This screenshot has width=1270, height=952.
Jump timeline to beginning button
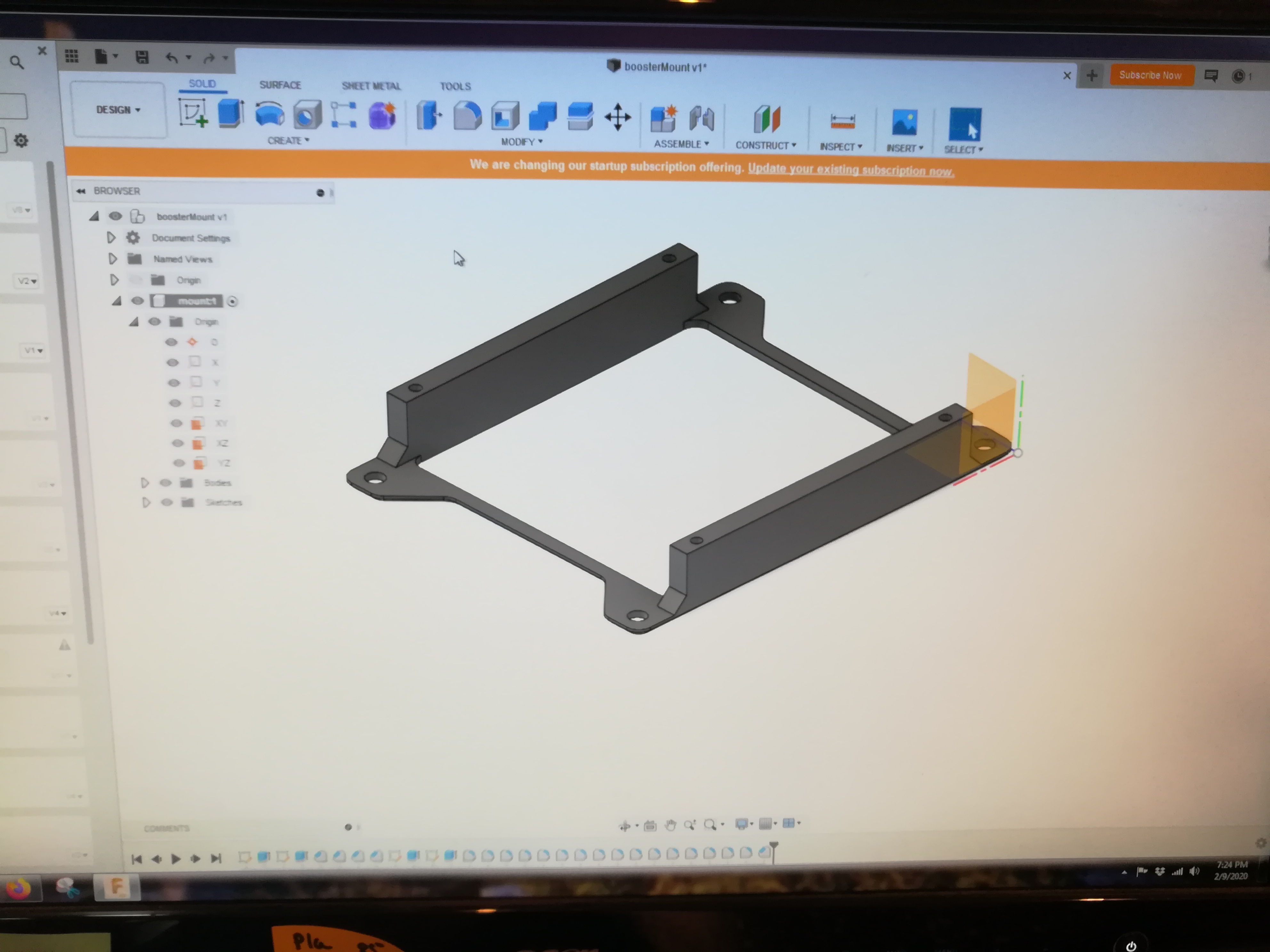(x=136, y=859)
